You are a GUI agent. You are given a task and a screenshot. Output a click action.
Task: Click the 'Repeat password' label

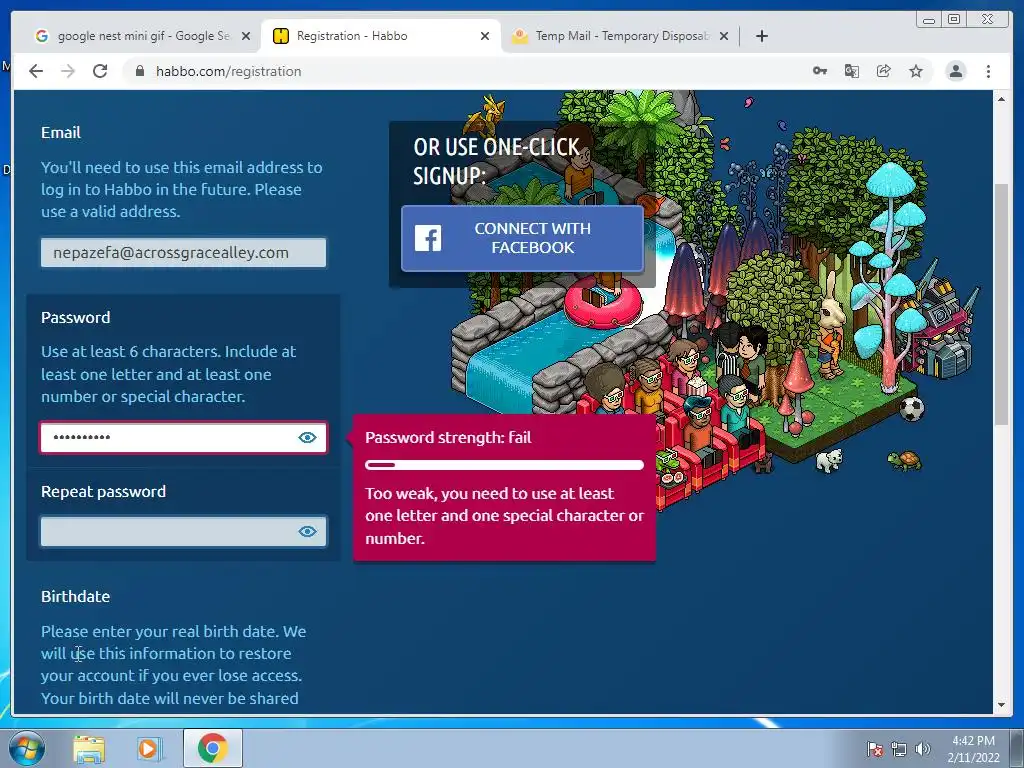click(x=103, y=491)
